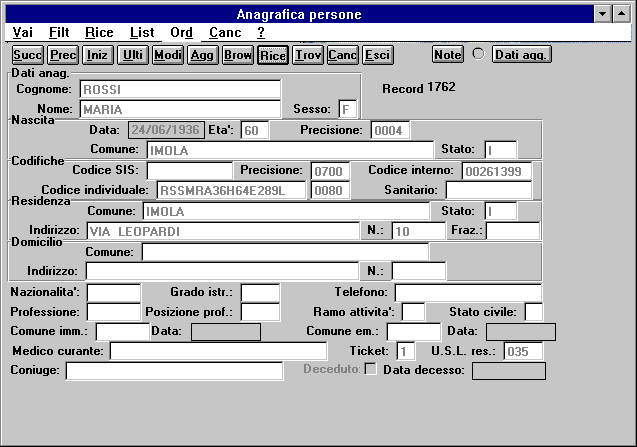This screenshot has width=637, height=447.
Task: Toggle the Deceduto checkbox
Action: pyautogui.click(x=371, y=370)
